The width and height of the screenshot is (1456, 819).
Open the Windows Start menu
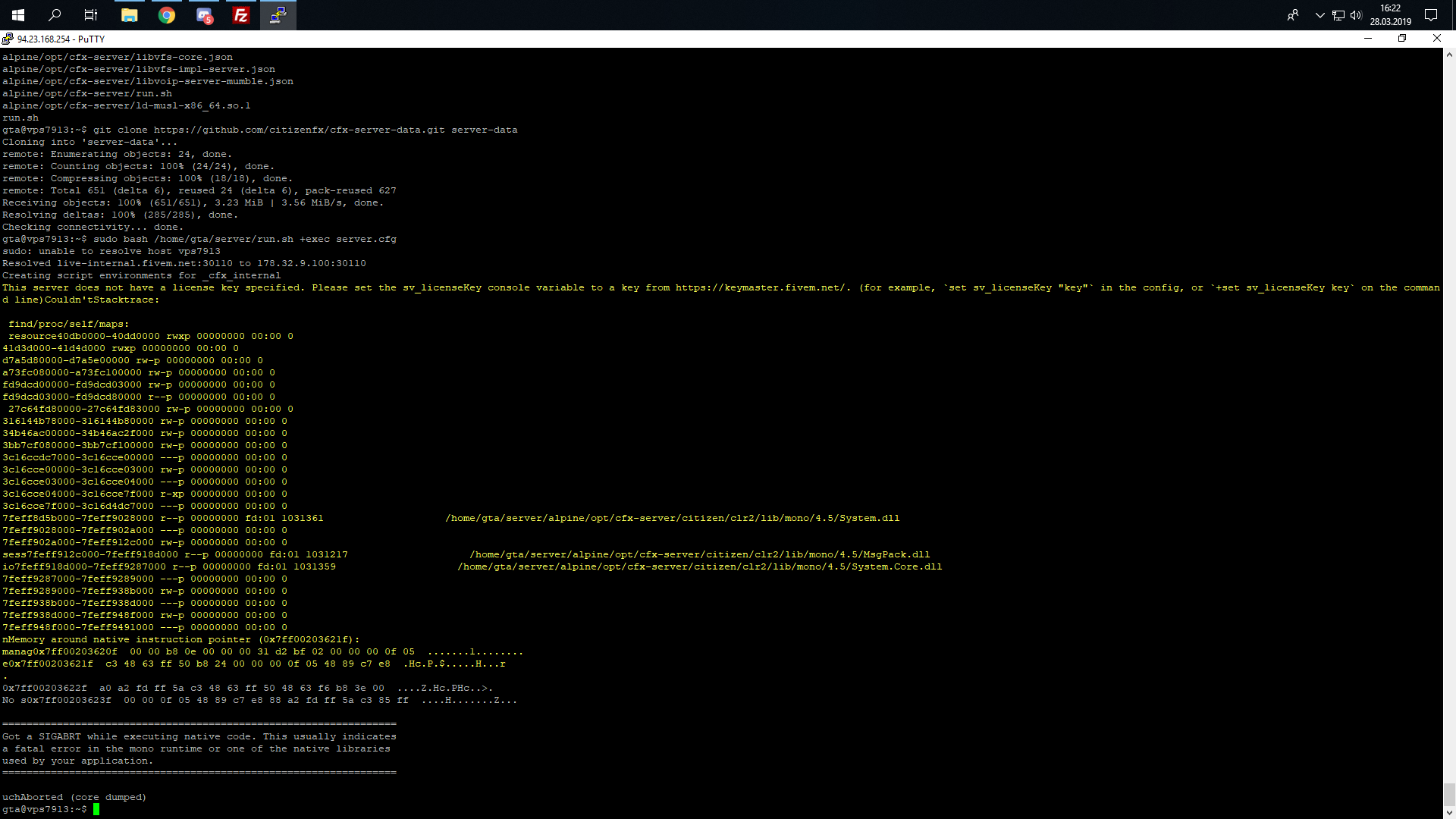18,15
